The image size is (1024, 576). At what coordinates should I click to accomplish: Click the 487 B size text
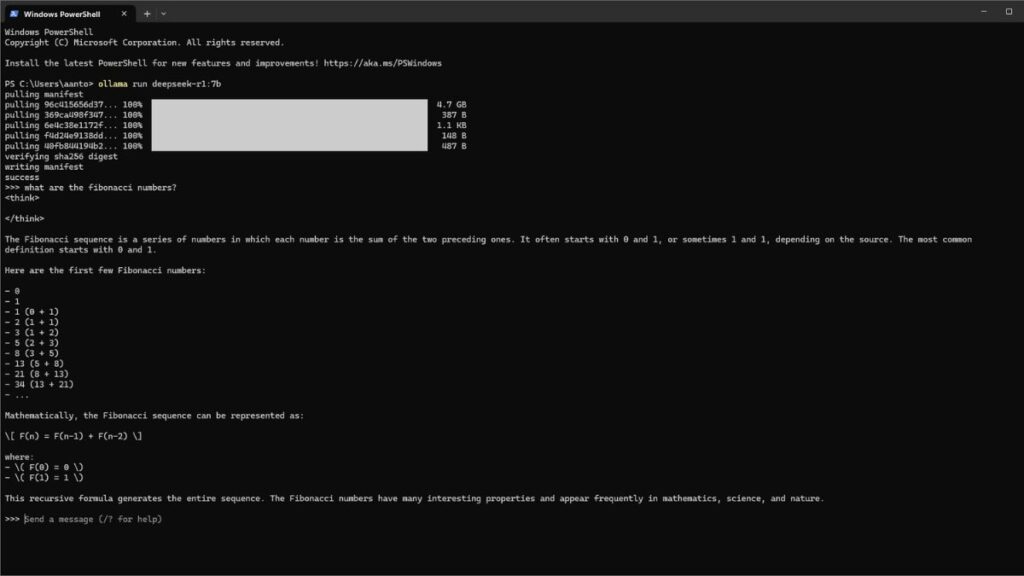click(454, 146)
